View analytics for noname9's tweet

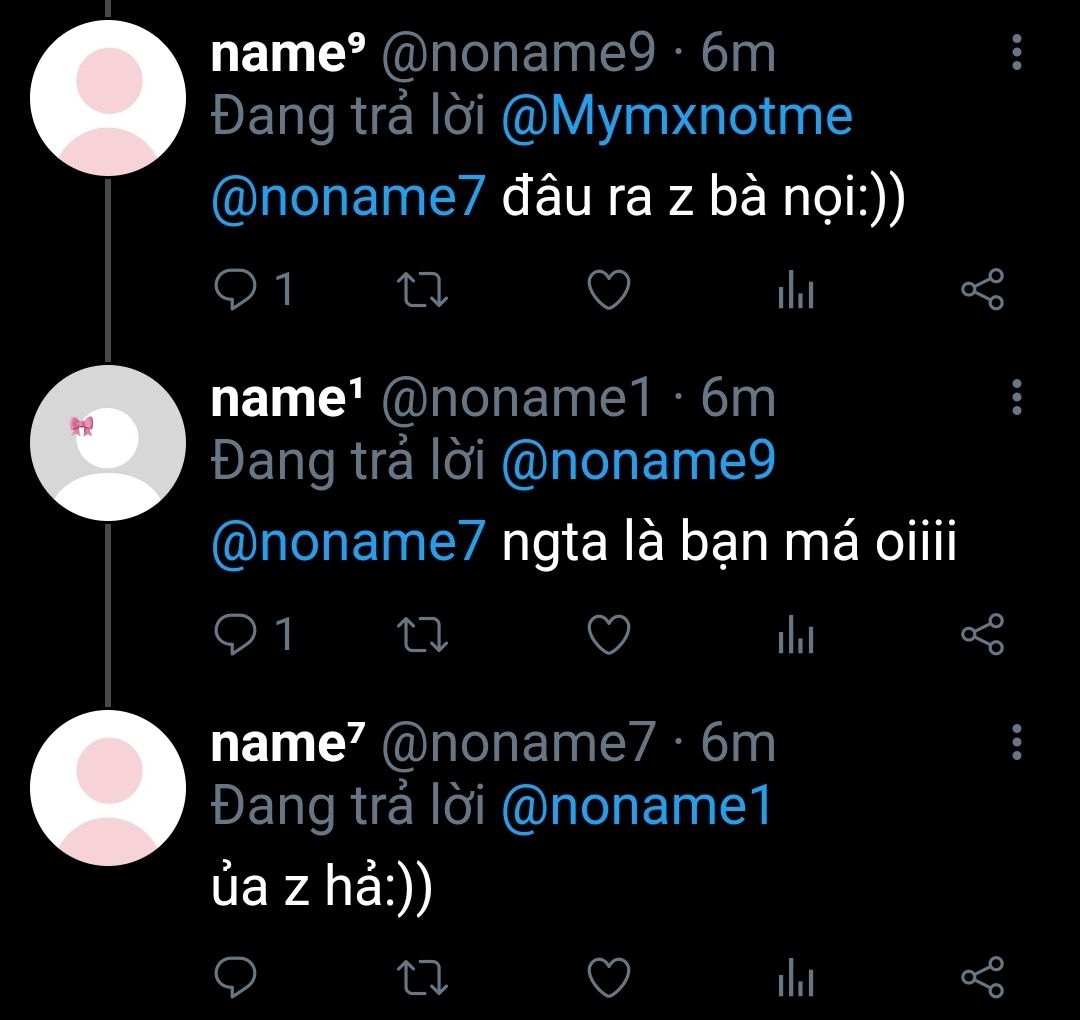click(x=796, y=291)
